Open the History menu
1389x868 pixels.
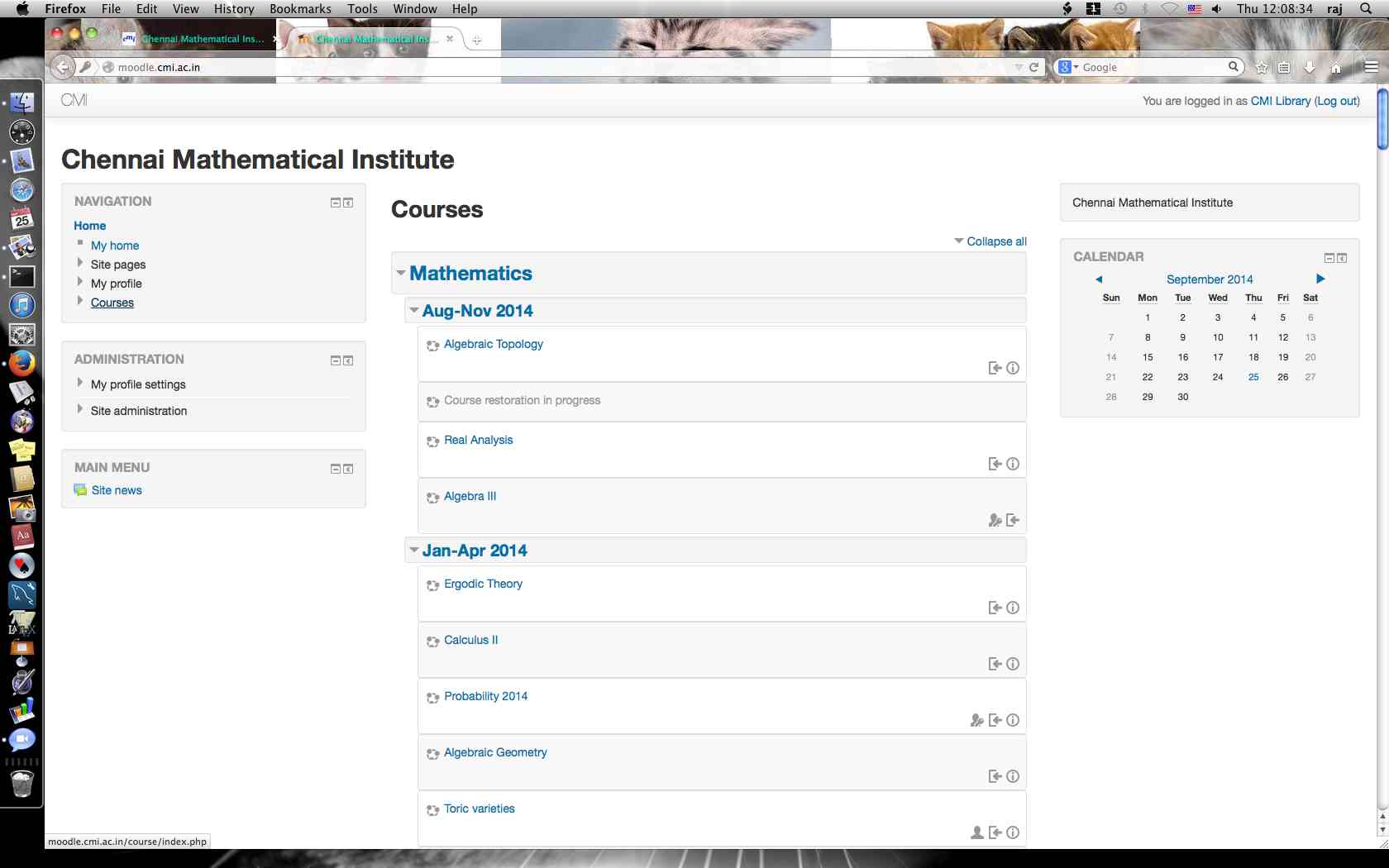pyautogui.click(x=234, y=8)
